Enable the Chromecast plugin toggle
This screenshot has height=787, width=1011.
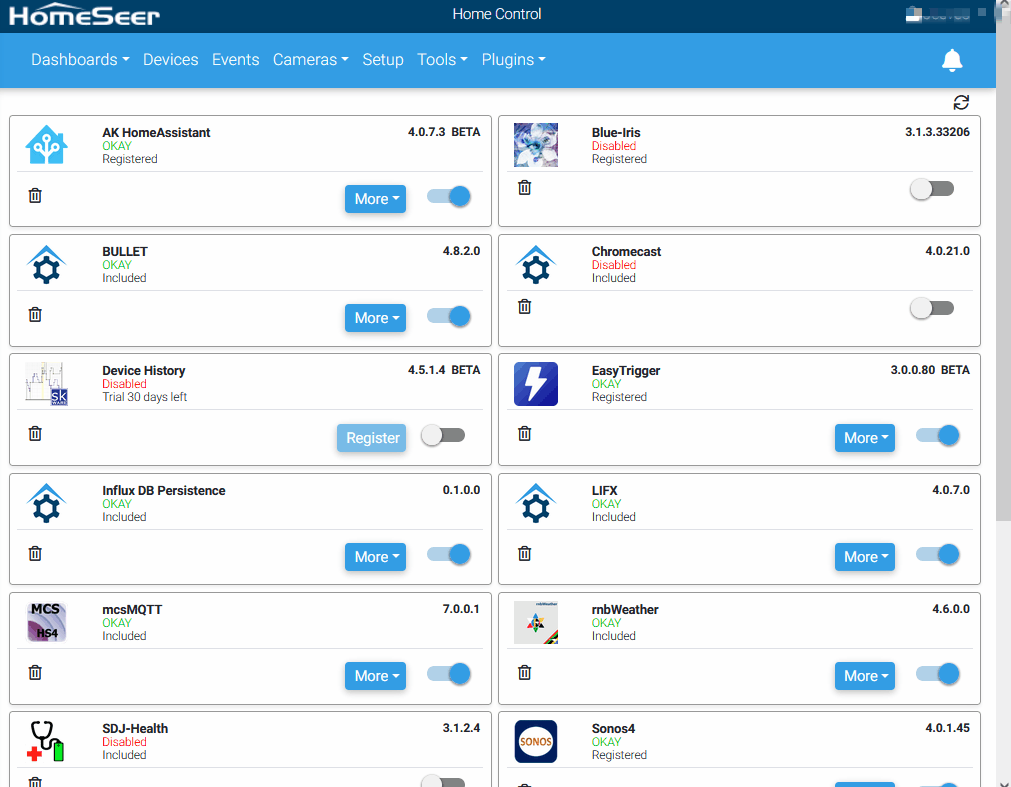(x=932, y=308)
